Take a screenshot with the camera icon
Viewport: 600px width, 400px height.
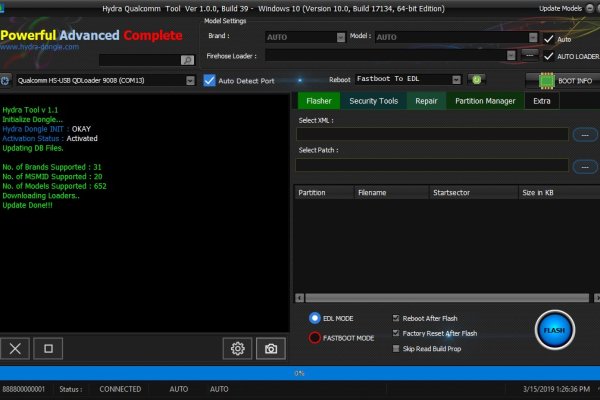(x=269, y=348)
